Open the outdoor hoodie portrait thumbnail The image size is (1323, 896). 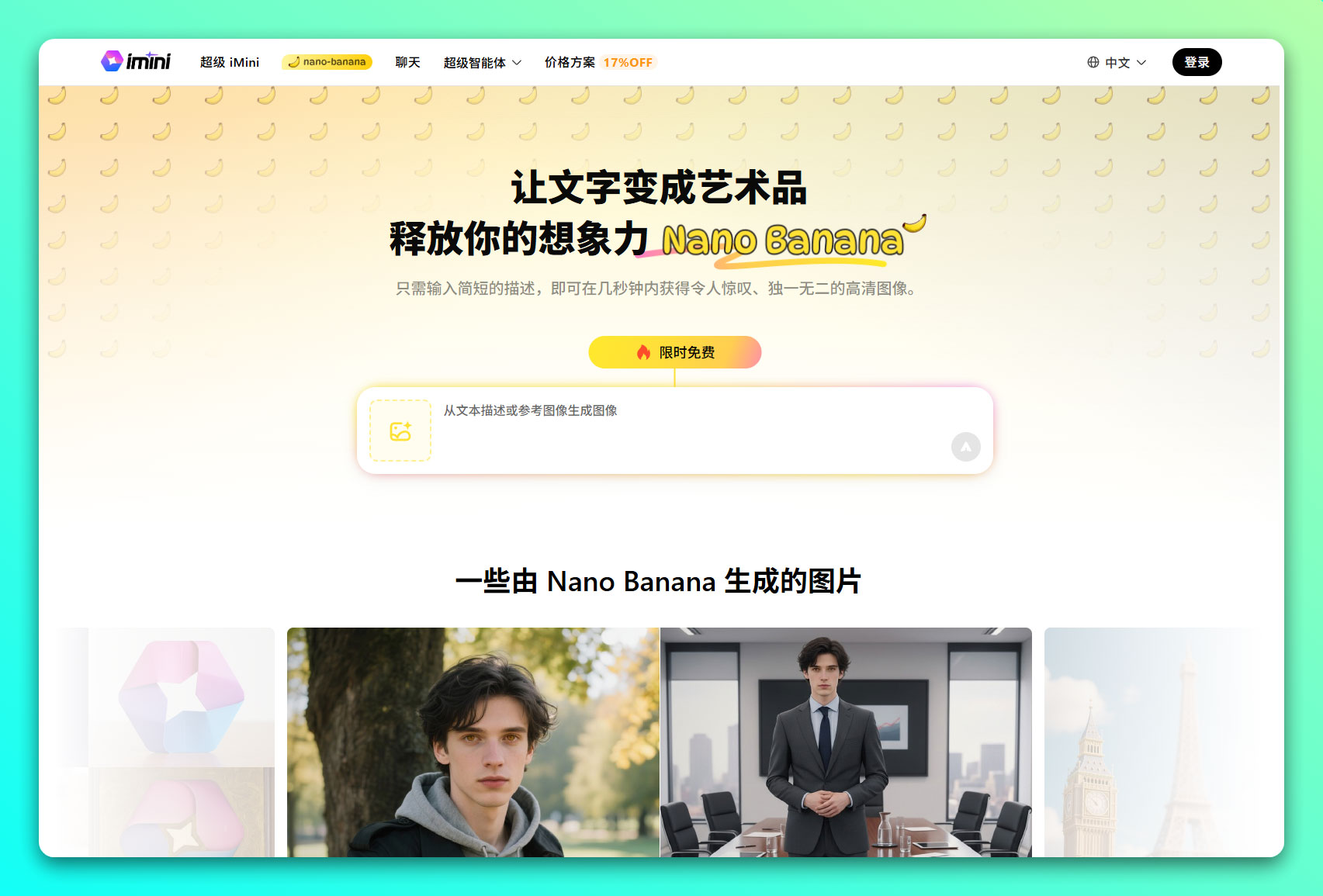(473, 742)
